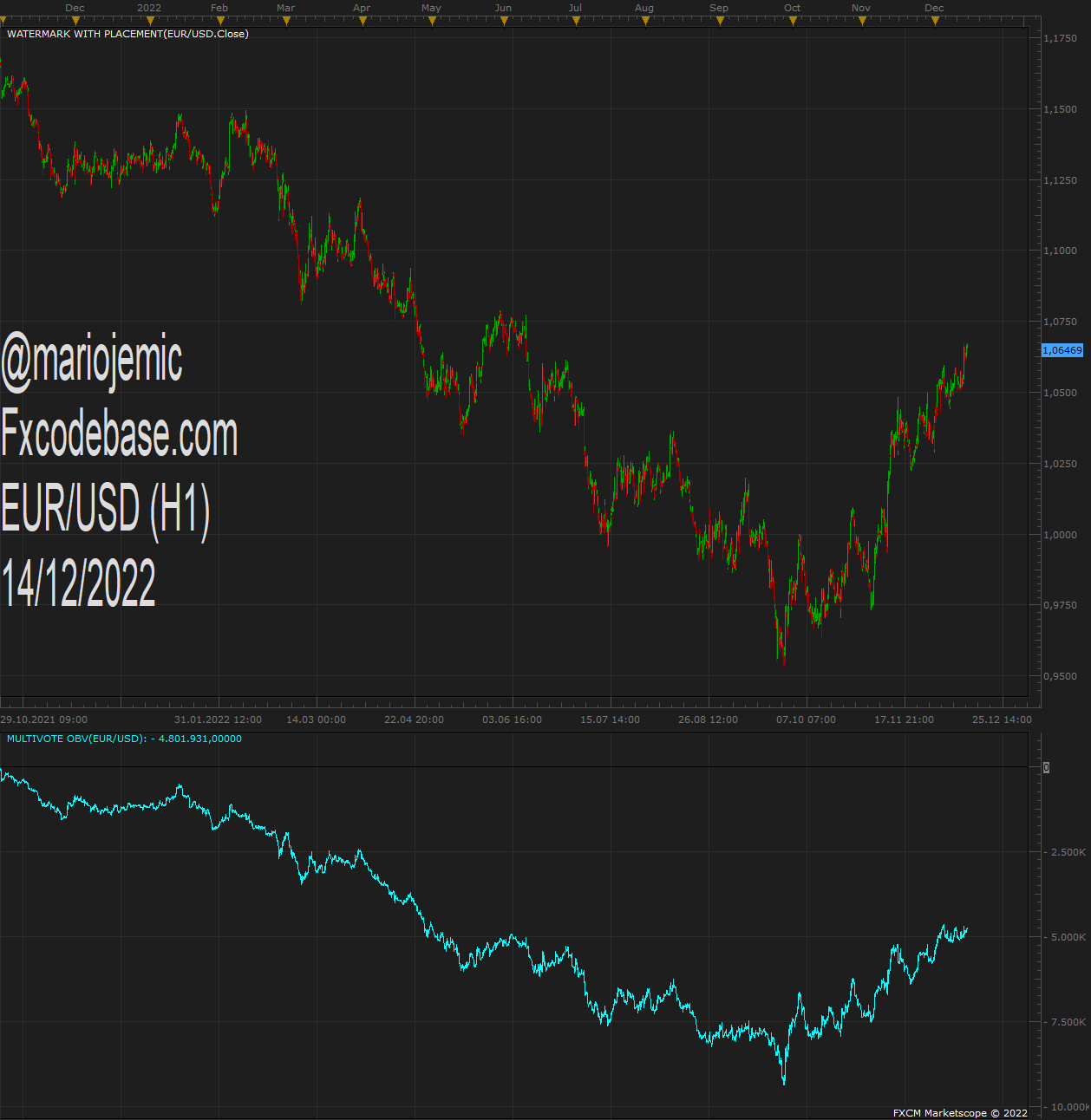Click the Sep month marker
This screenshot has width=1091, height=1120.
(x=719, y=8)
